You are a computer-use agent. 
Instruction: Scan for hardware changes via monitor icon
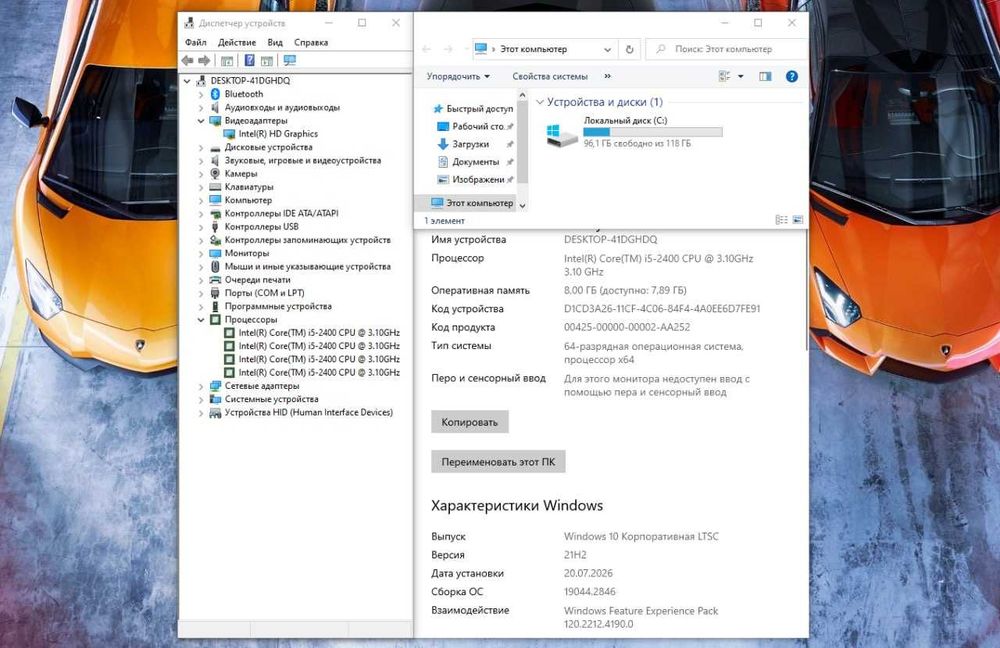coord(290,61)
